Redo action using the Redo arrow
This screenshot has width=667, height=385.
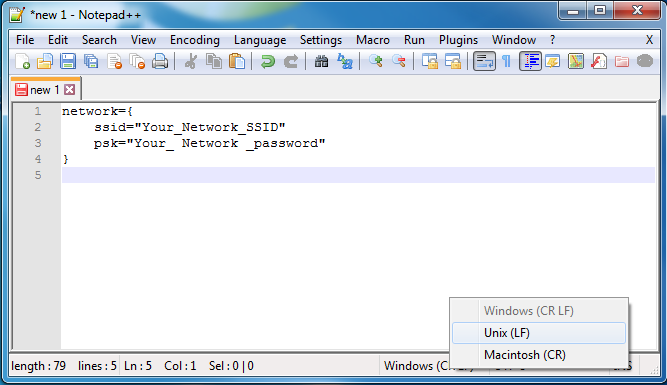291,61
